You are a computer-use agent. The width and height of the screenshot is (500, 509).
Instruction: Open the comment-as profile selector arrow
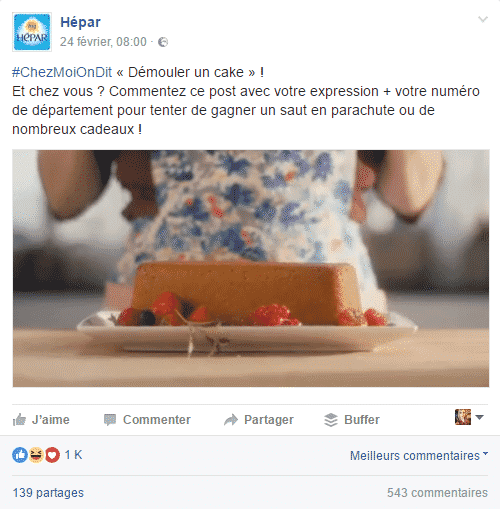click(479, 417)
